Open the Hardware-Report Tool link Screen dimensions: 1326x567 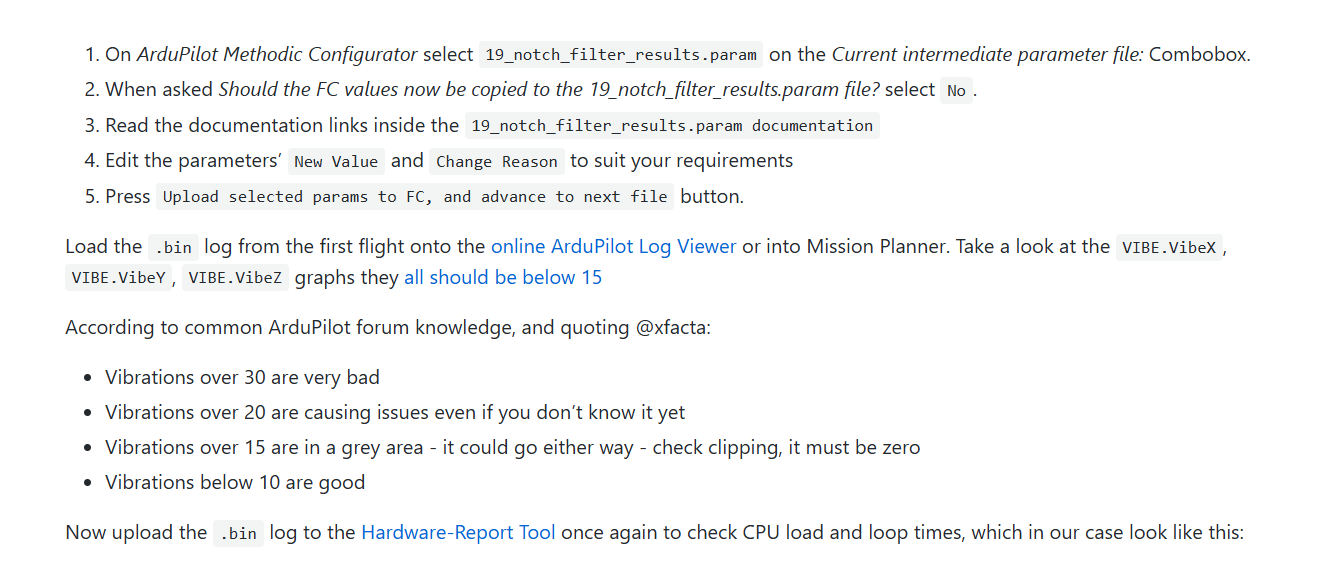click(x=458, y=532)
